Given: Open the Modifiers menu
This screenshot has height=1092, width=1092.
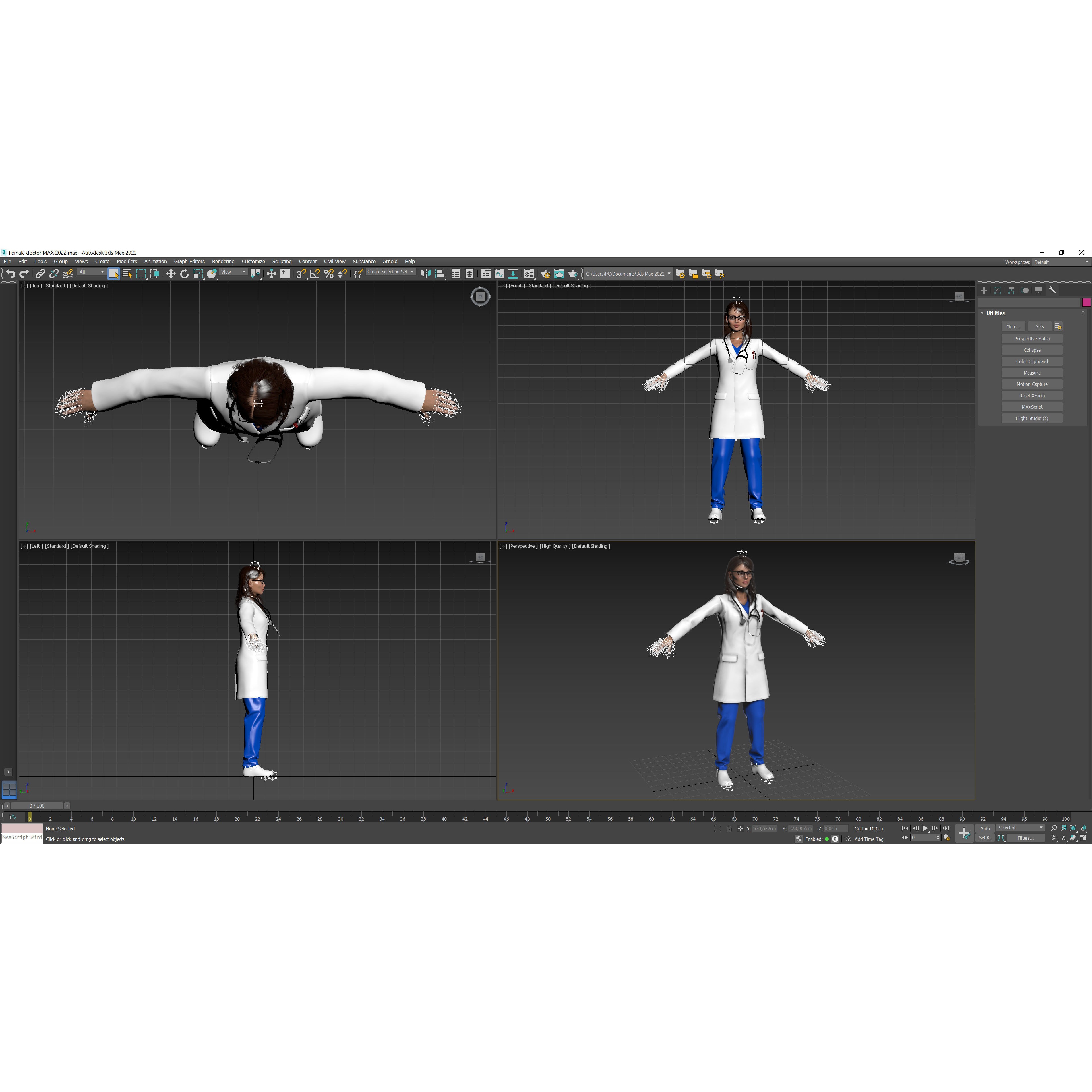Looking at the screenshot, I should pyautogui.click(x=127, y=262).
